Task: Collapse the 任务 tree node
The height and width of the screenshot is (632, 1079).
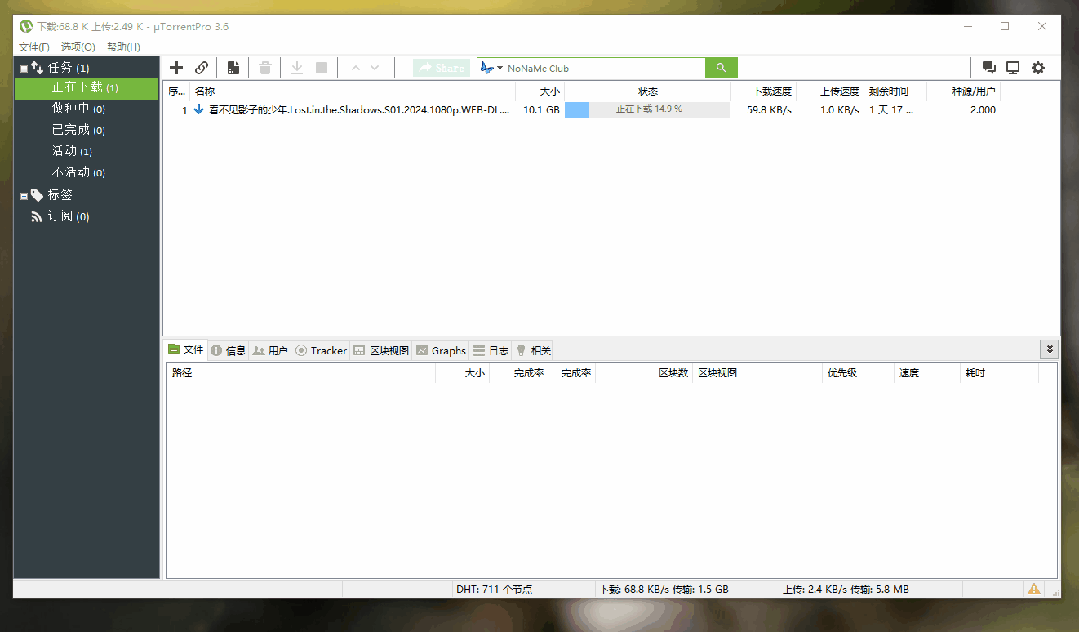Action: click(24, 68)
